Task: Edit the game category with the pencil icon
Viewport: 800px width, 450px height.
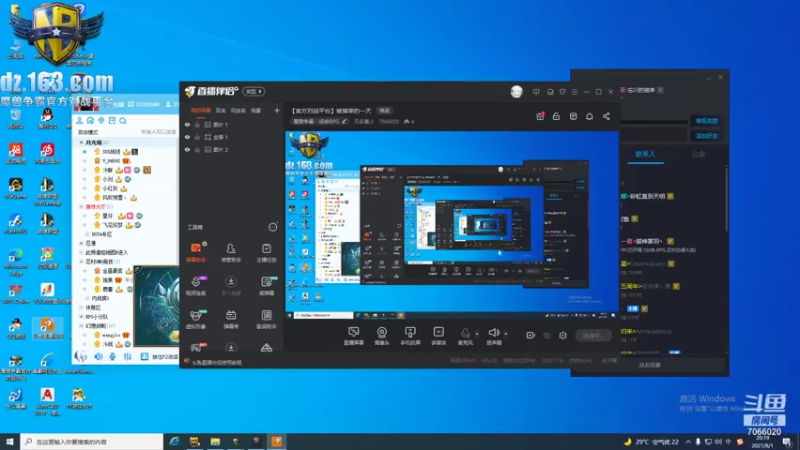Action: (344, 121)
